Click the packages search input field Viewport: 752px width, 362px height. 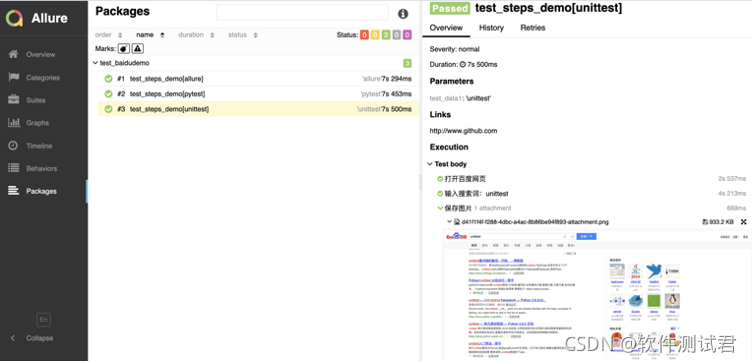(x=302, y=12)
